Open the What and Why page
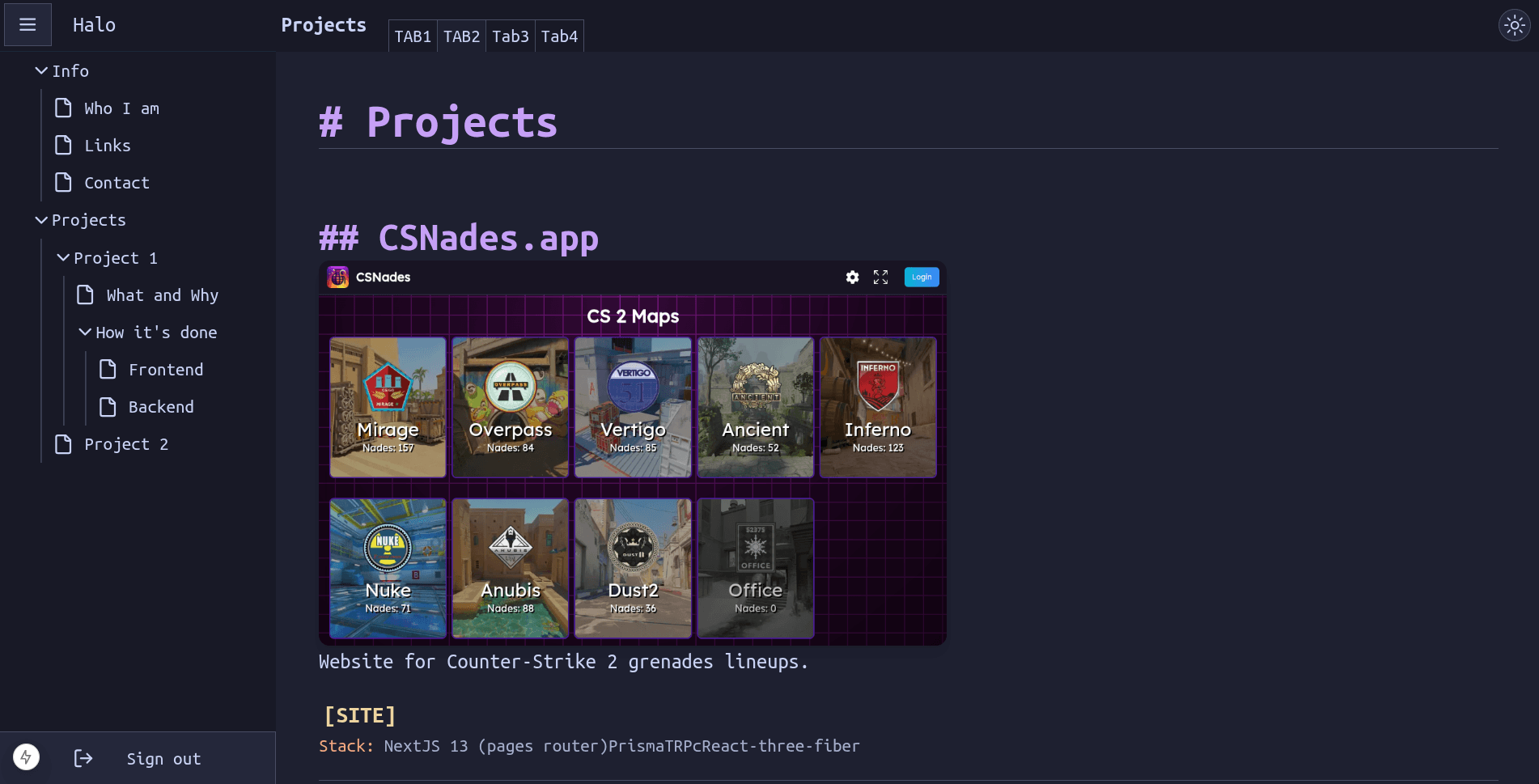 162,295
